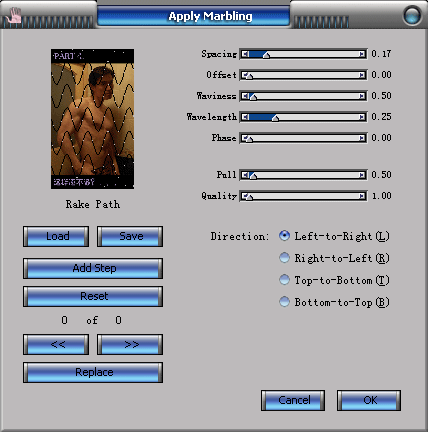
Task: Click the Wavelength slider handle
Action: (x=275, y=118)
